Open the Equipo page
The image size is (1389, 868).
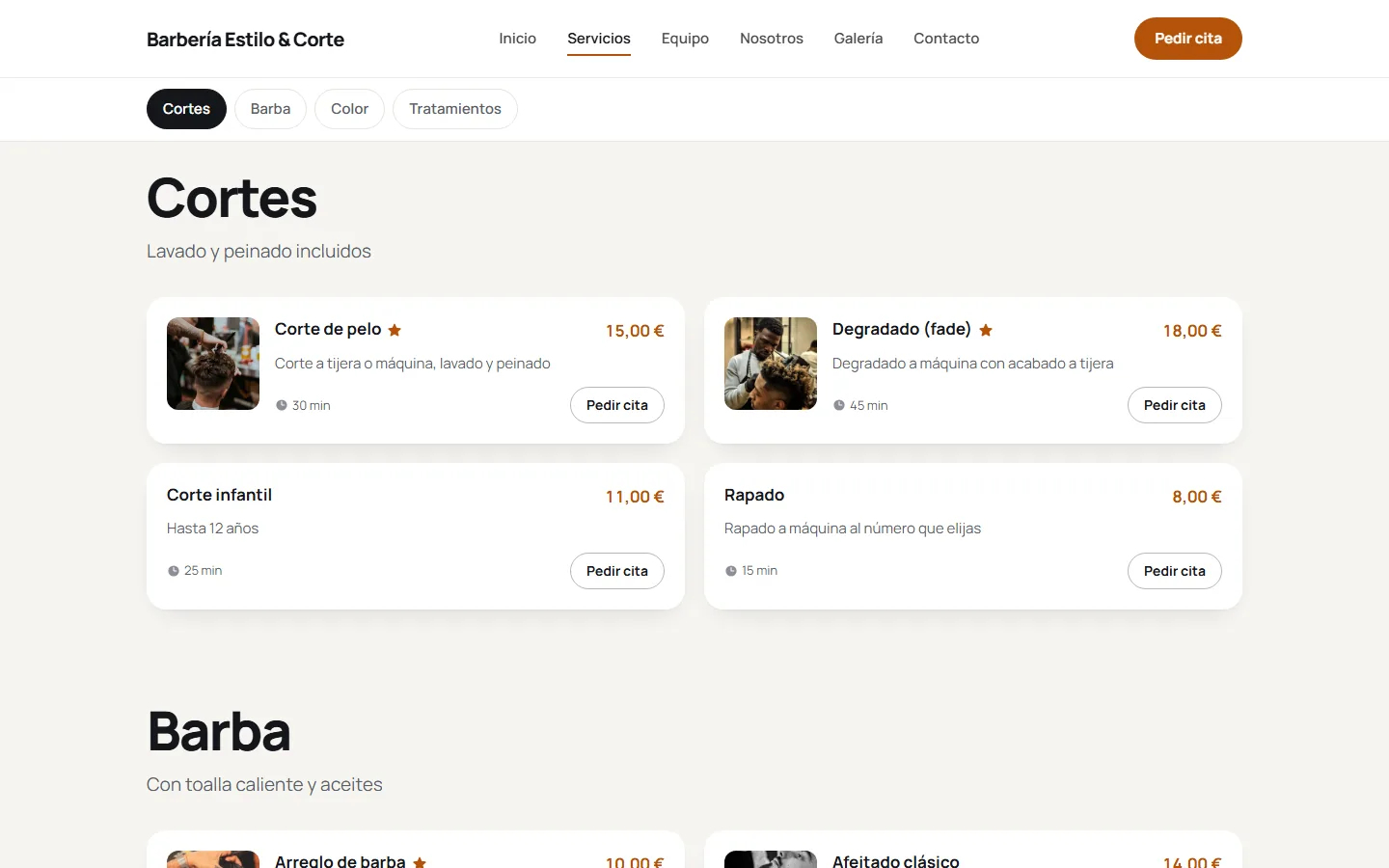pos(685,39)
